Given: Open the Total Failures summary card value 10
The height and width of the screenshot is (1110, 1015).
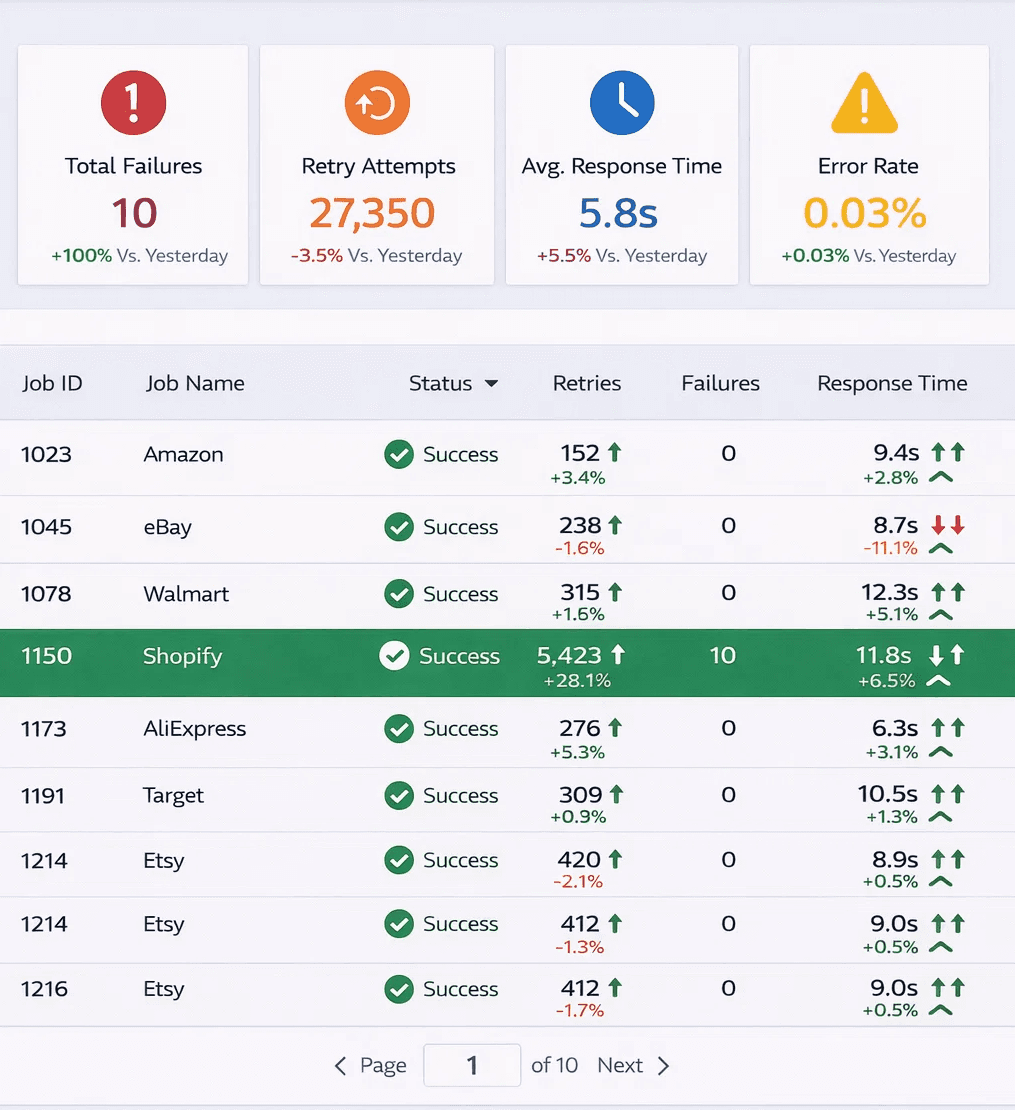Looking at the screenshot, I should (134, 213).
